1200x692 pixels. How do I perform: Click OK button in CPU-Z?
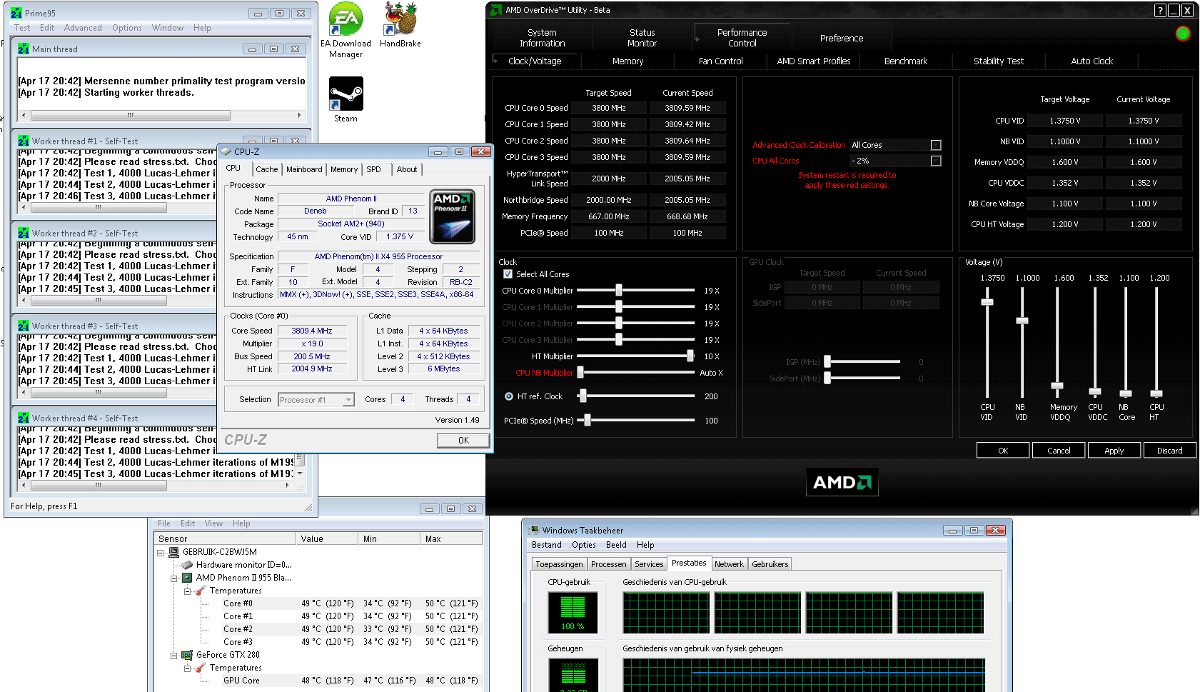pos(463,440)
